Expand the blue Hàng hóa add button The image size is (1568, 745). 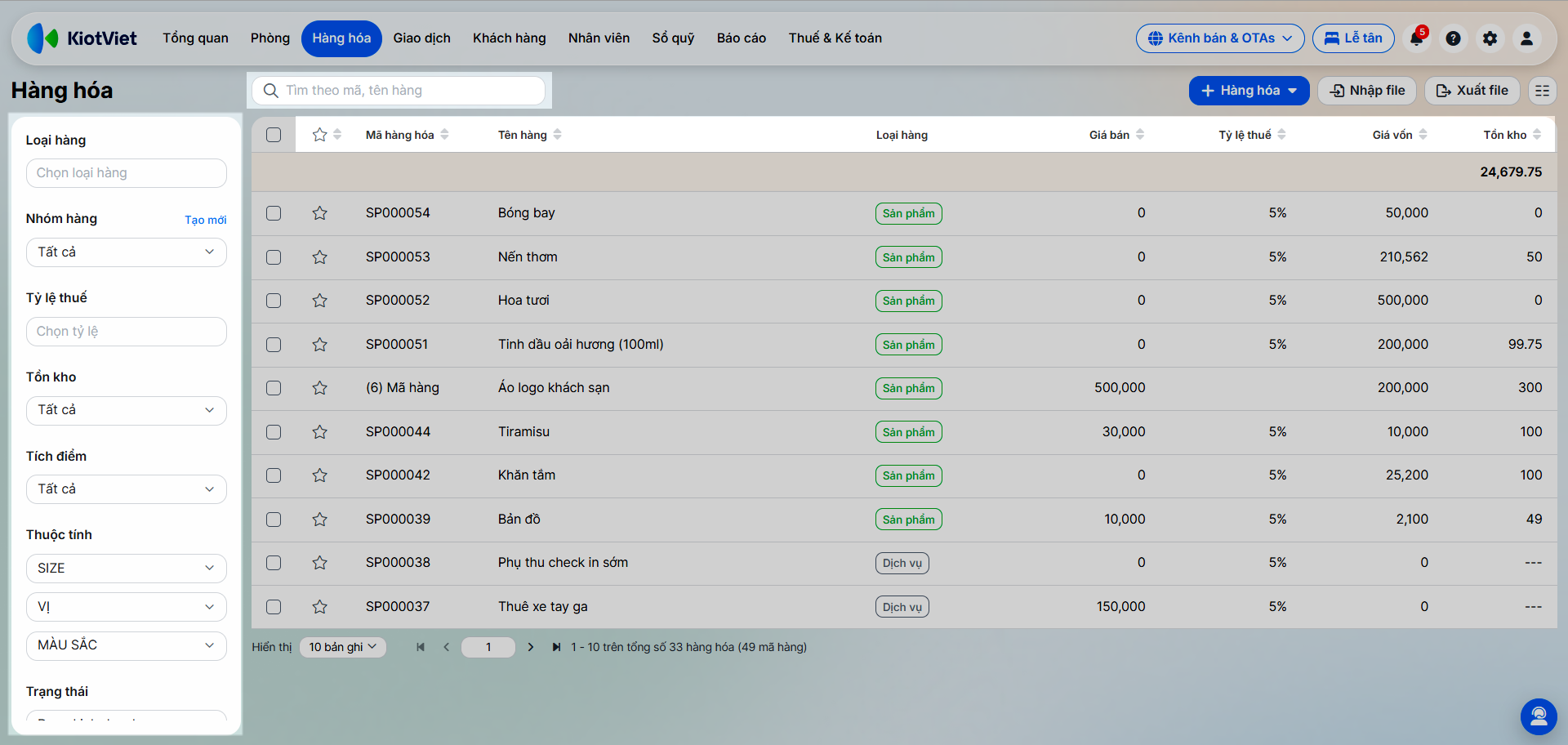click(x=1249, y=91)
